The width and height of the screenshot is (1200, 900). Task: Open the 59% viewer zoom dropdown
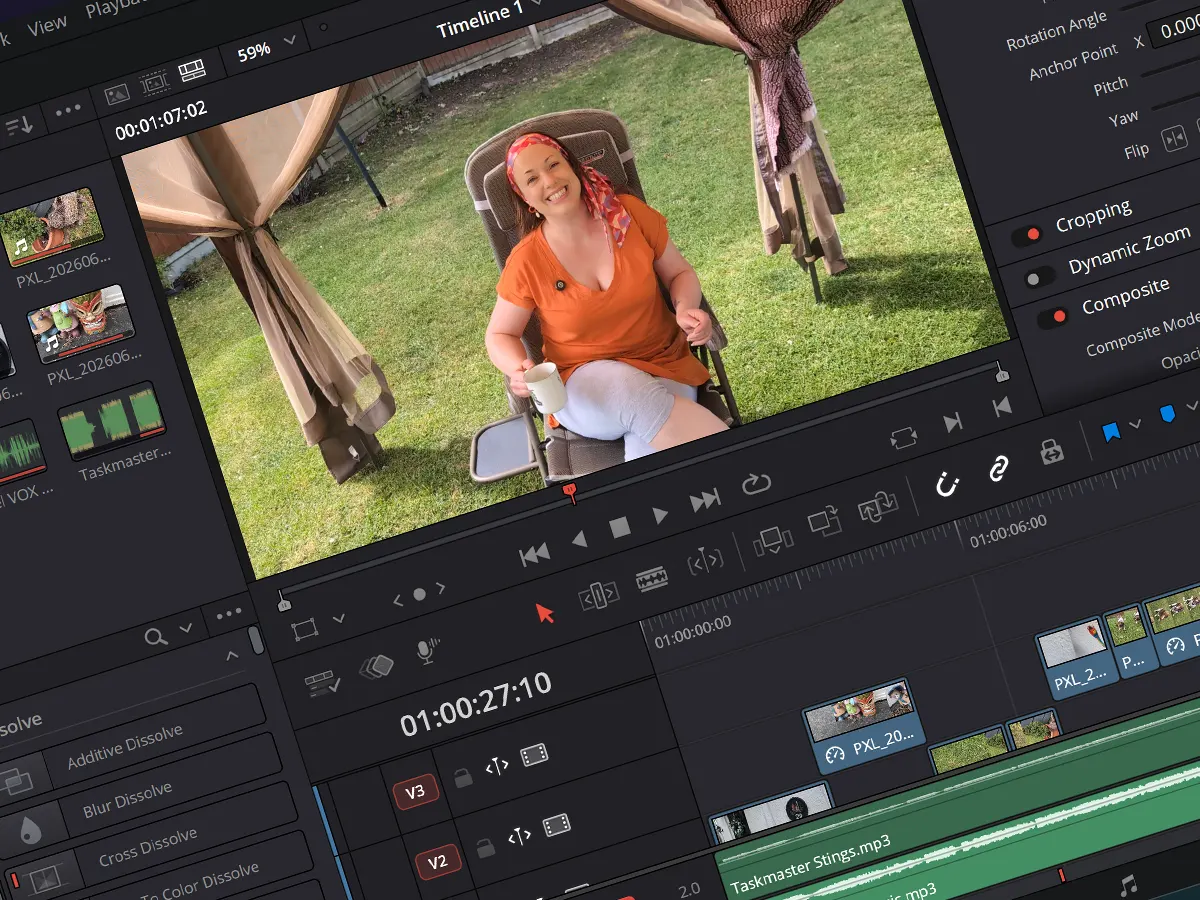(x=266, y=47)
